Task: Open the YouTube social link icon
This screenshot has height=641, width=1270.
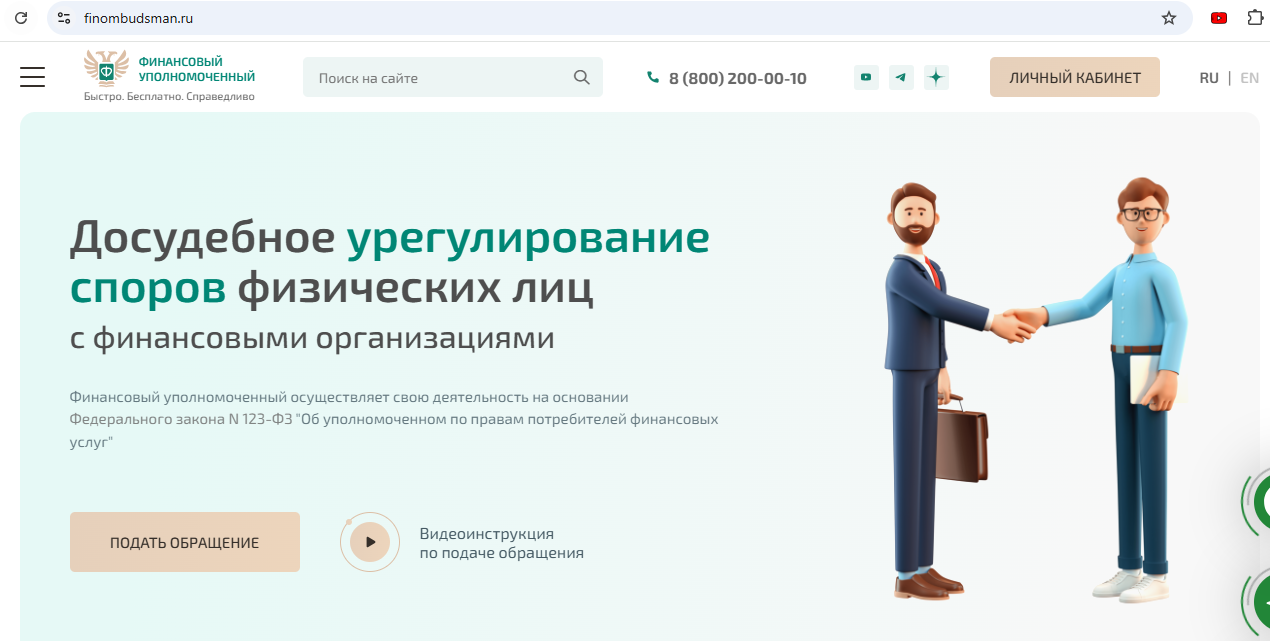Action: tap(866, 77)
